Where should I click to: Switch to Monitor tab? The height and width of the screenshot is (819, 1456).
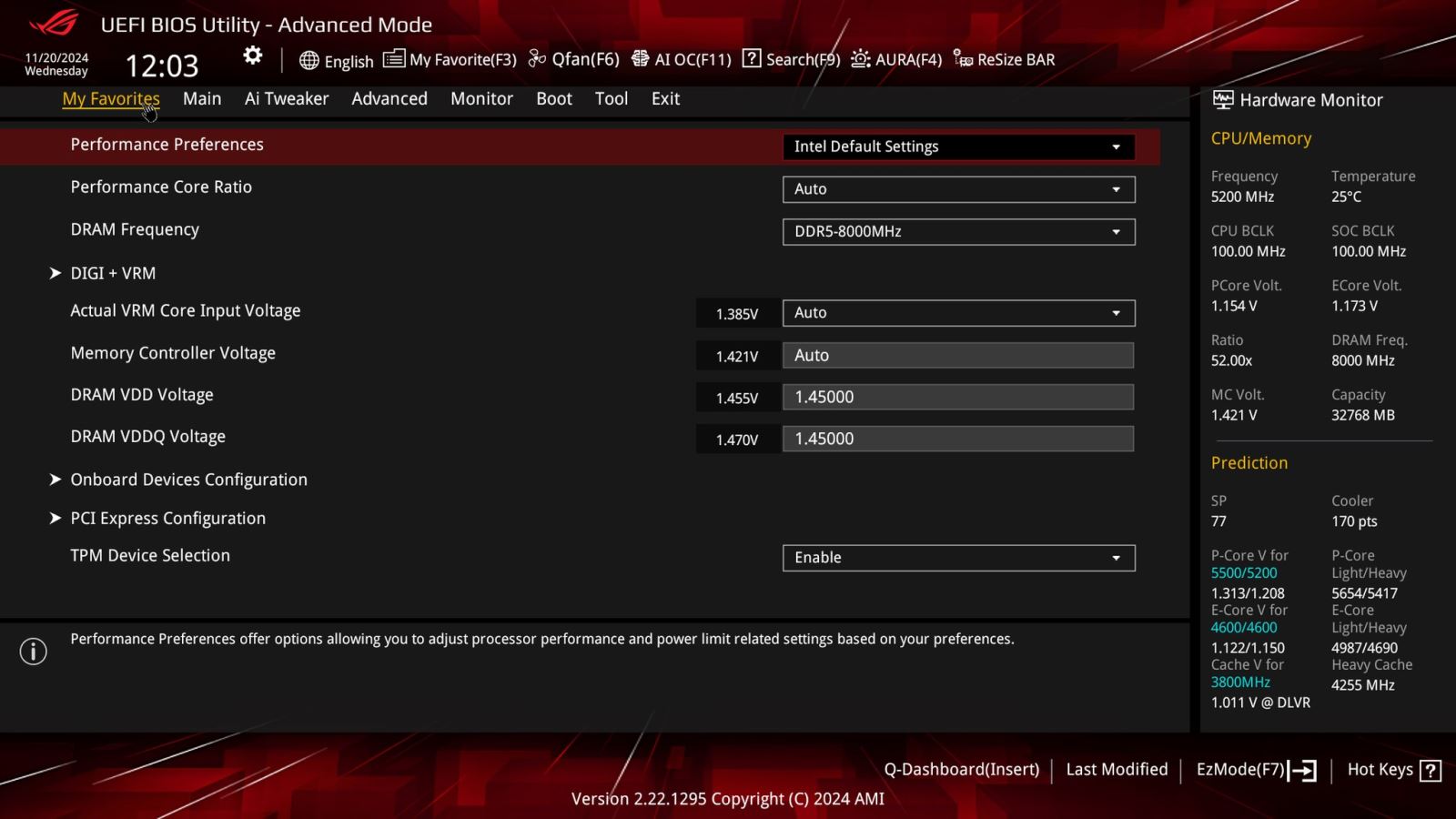pos(481,98)
